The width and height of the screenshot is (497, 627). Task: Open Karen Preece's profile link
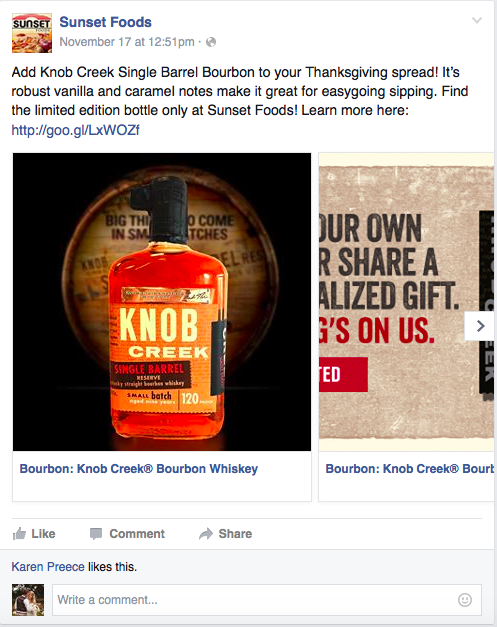click(x=48, y=567)
